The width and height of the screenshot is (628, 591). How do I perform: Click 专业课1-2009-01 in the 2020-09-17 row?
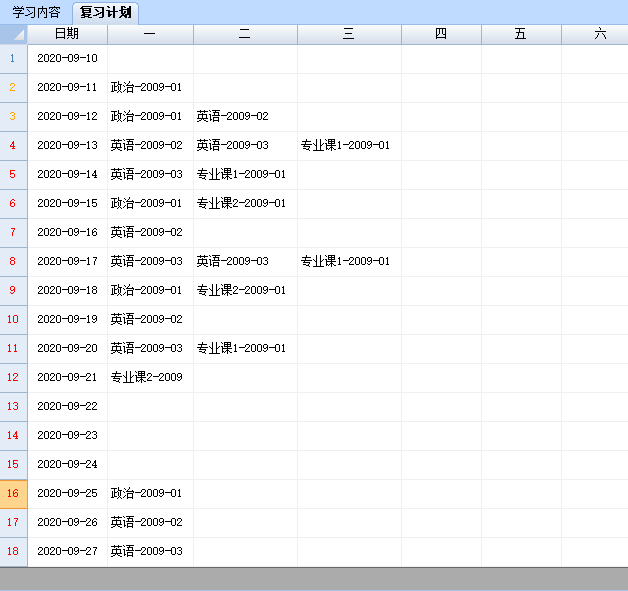(349, 261)
